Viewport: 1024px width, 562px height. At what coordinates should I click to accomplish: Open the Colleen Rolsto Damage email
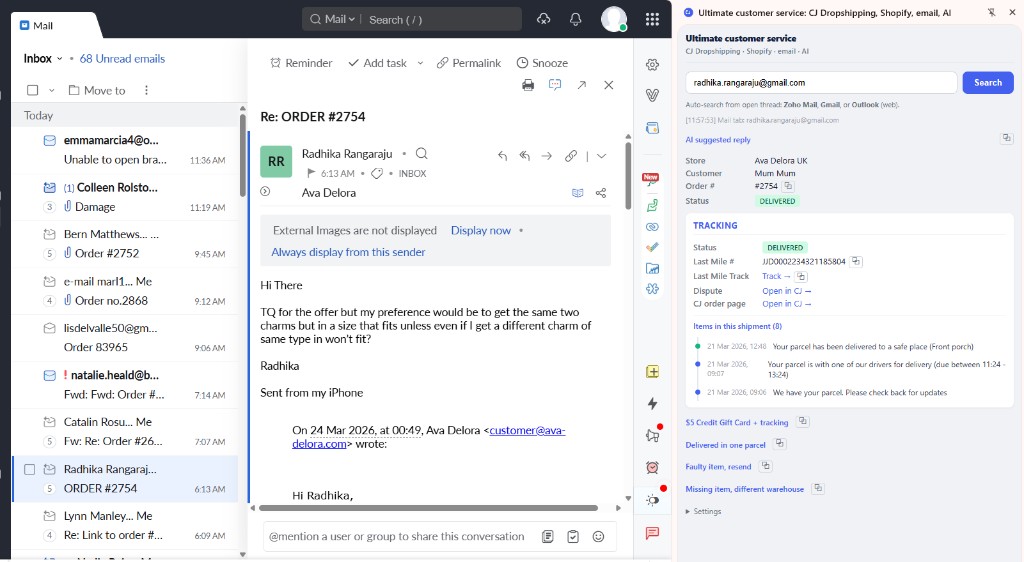[x=125, y=197]
